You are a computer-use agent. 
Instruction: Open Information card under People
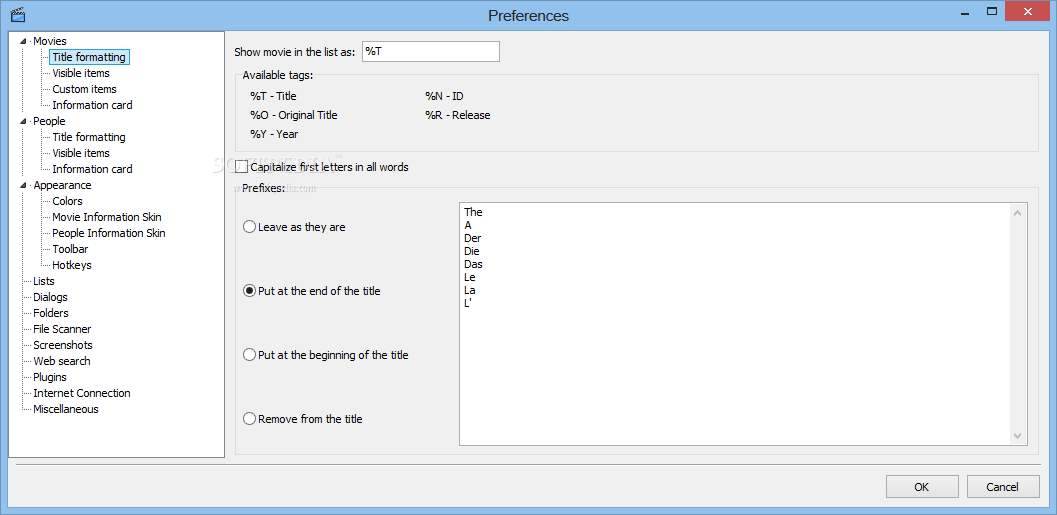(x=92, y=169)
